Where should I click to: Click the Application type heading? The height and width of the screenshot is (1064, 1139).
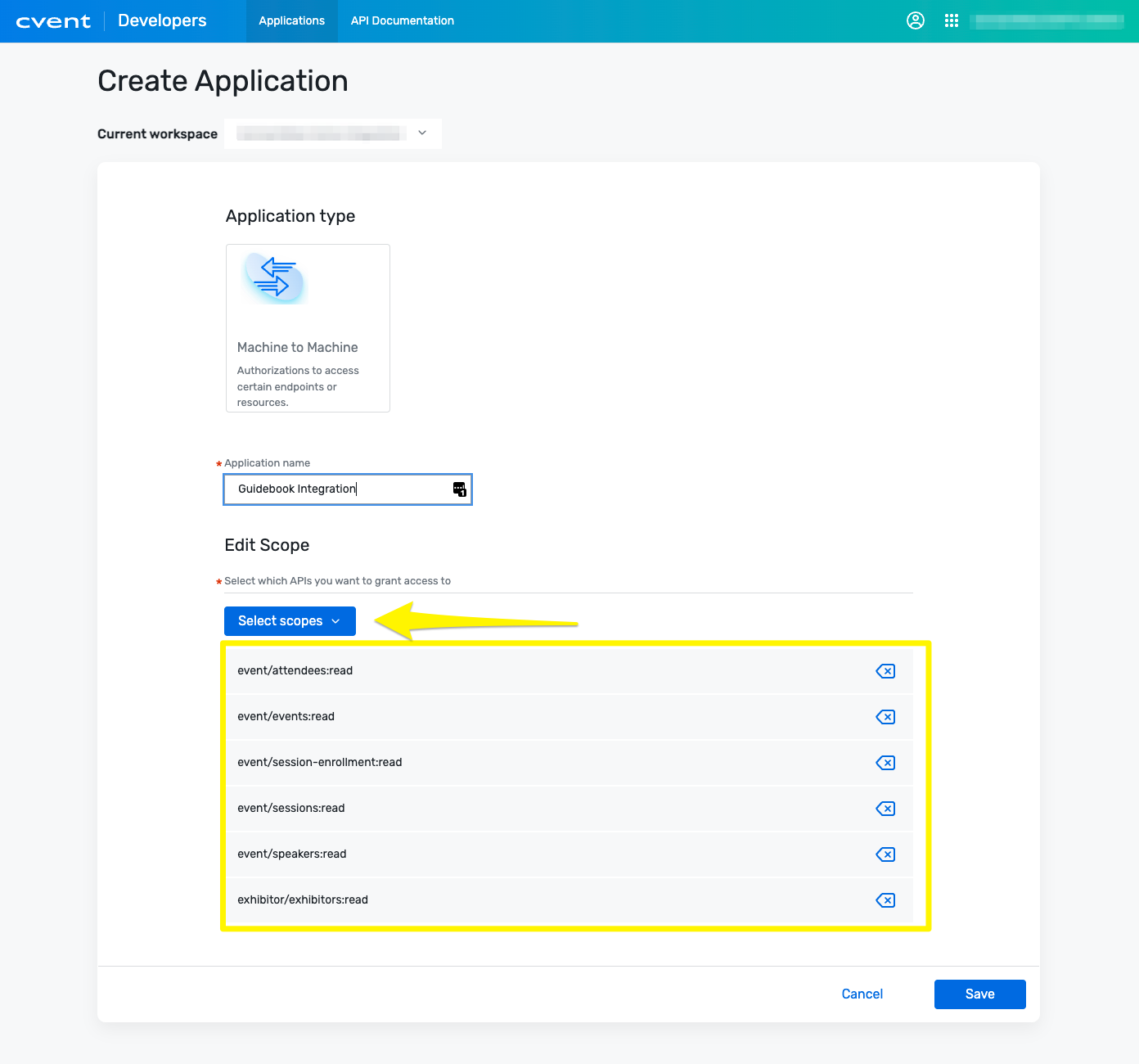click(290, 217)
